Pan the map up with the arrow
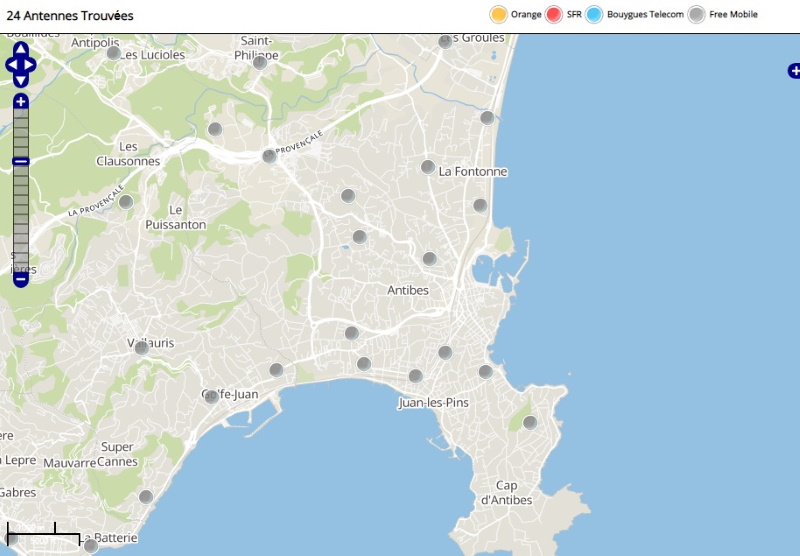 pos(20,49)
